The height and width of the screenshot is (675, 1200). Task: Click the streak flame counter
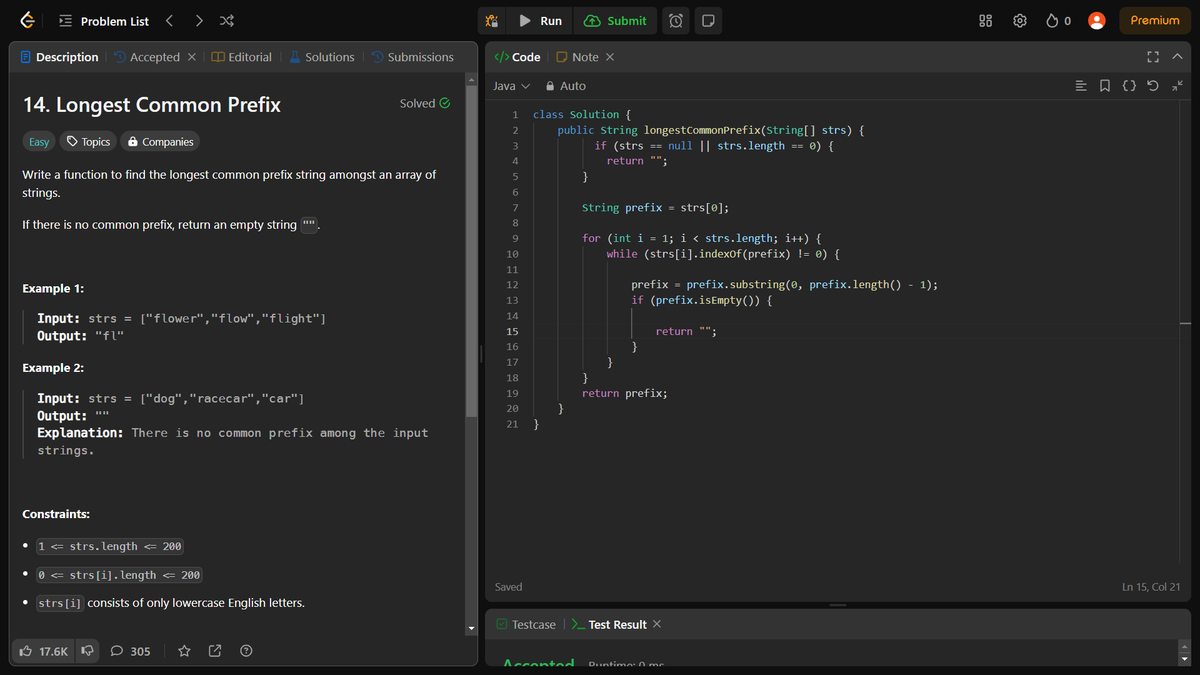point(1059,21)
